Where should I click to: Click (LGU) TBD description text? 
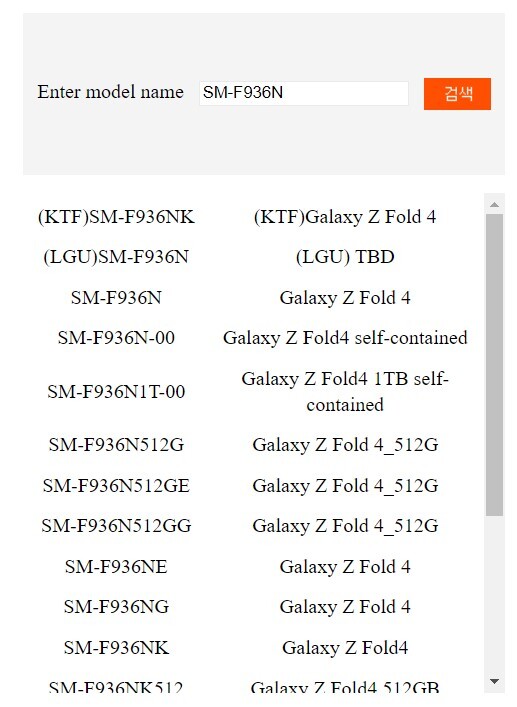point(345,257)
